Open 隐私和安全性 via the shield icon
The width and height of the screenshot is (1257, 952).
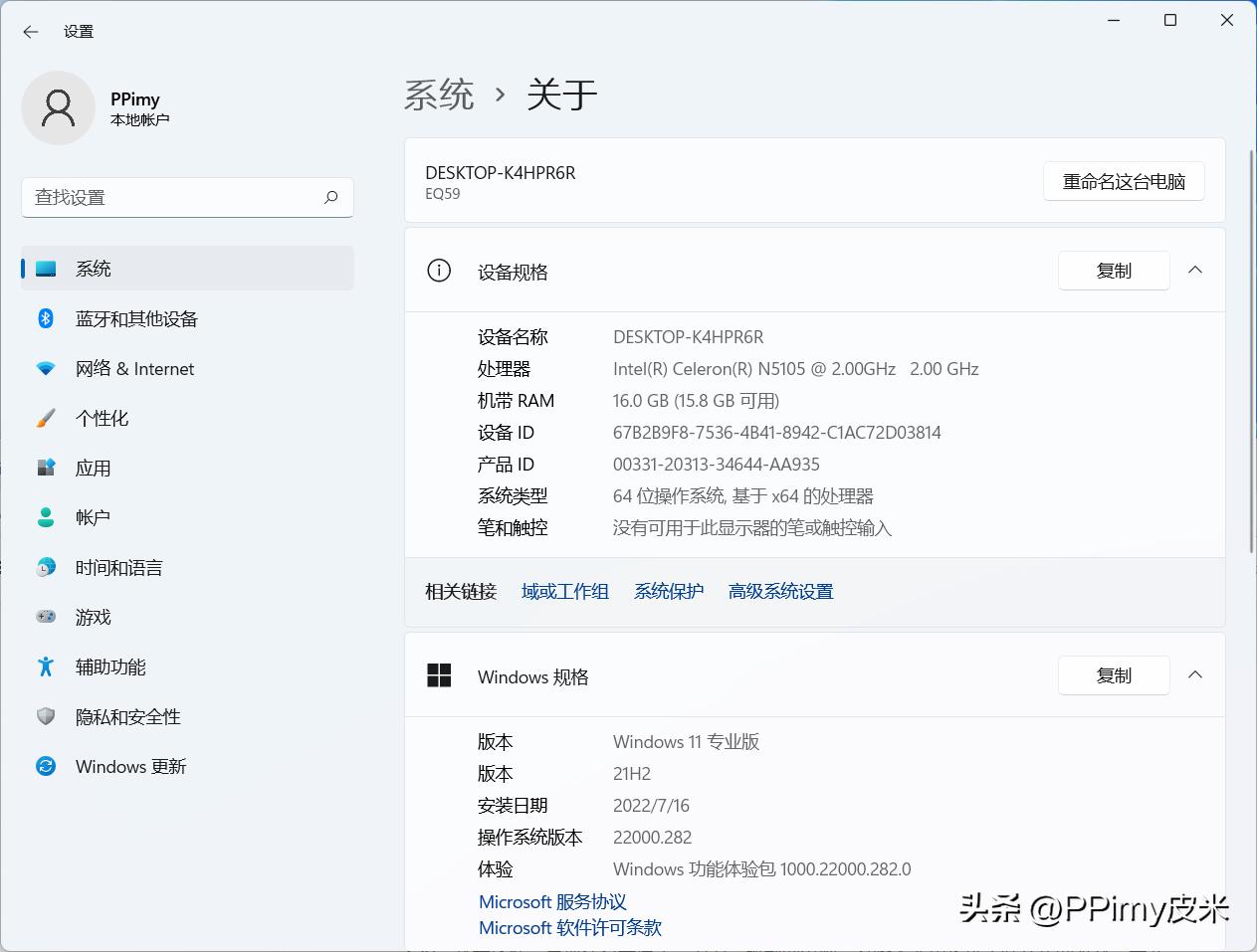46,716
